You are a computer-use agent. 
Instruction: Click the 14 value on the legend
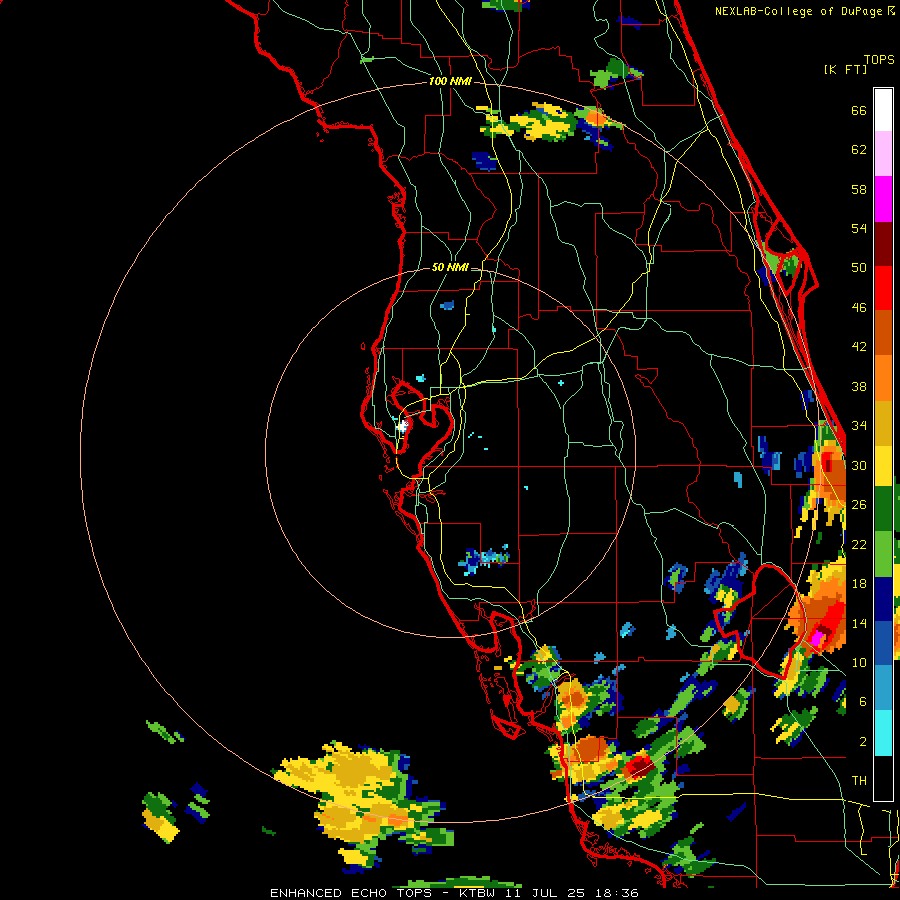coord(859,623)
